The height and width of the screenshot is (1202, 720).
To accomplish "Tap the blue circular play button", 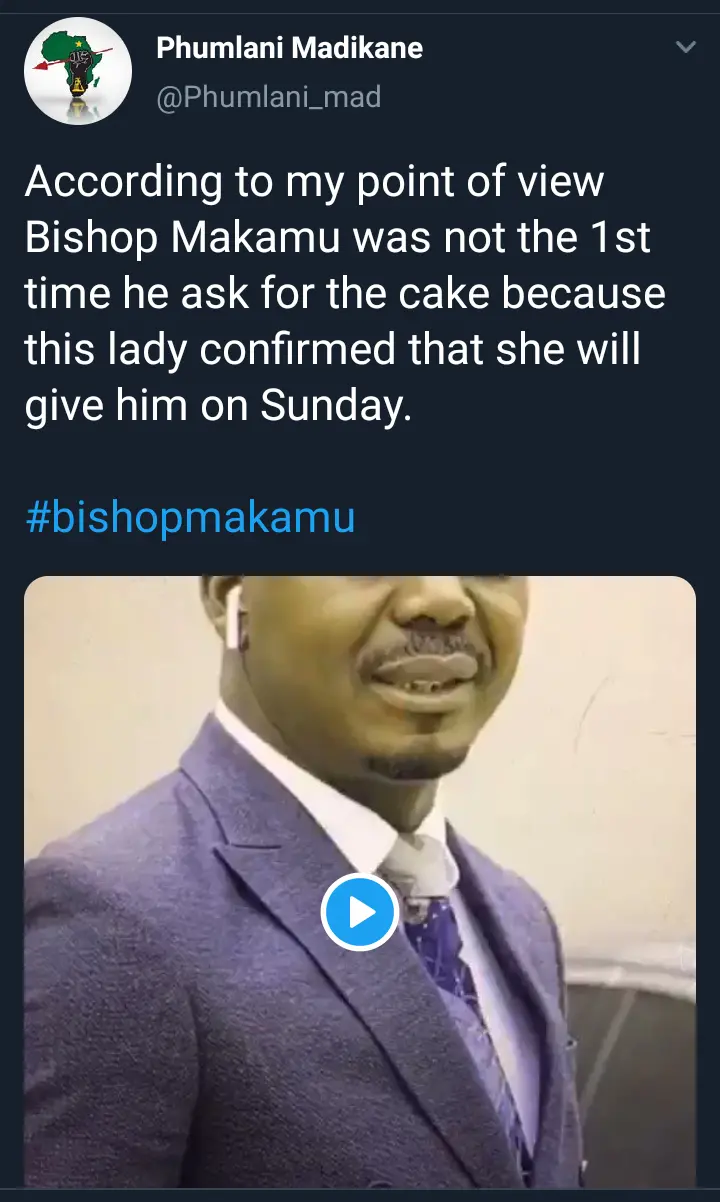I will point(360,911).
